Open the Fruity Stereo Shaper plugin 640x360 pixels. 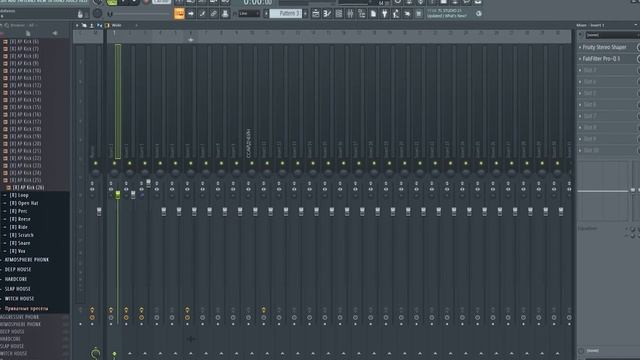604,47
